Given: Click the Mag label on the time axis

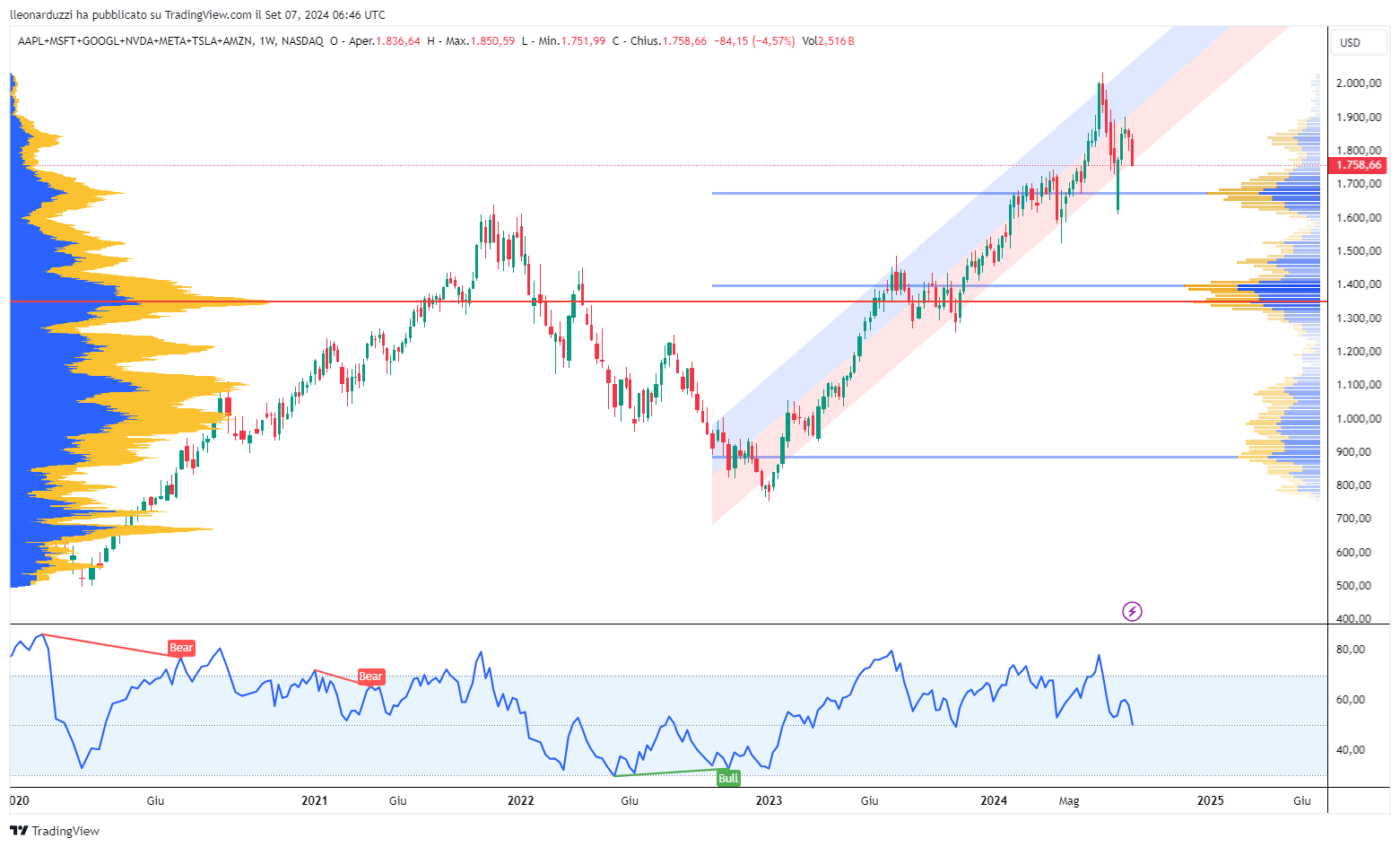Looking at the screenshot, I should (x=1068, y=801).
